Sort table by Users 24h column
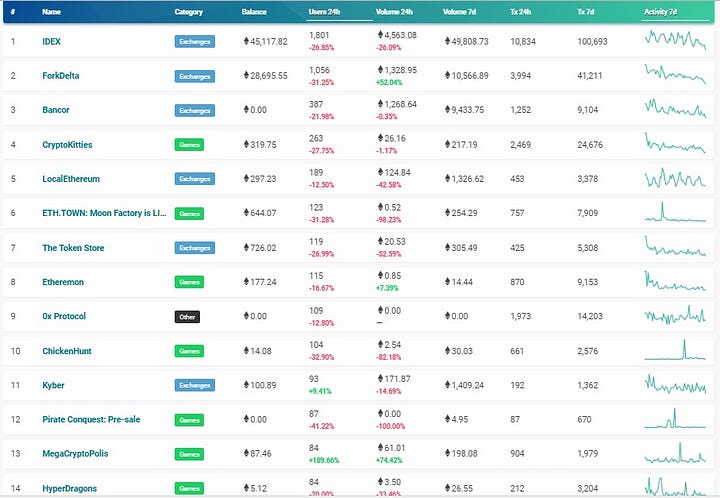This screenshot has height=498, width=720. [x=324, y=12]
